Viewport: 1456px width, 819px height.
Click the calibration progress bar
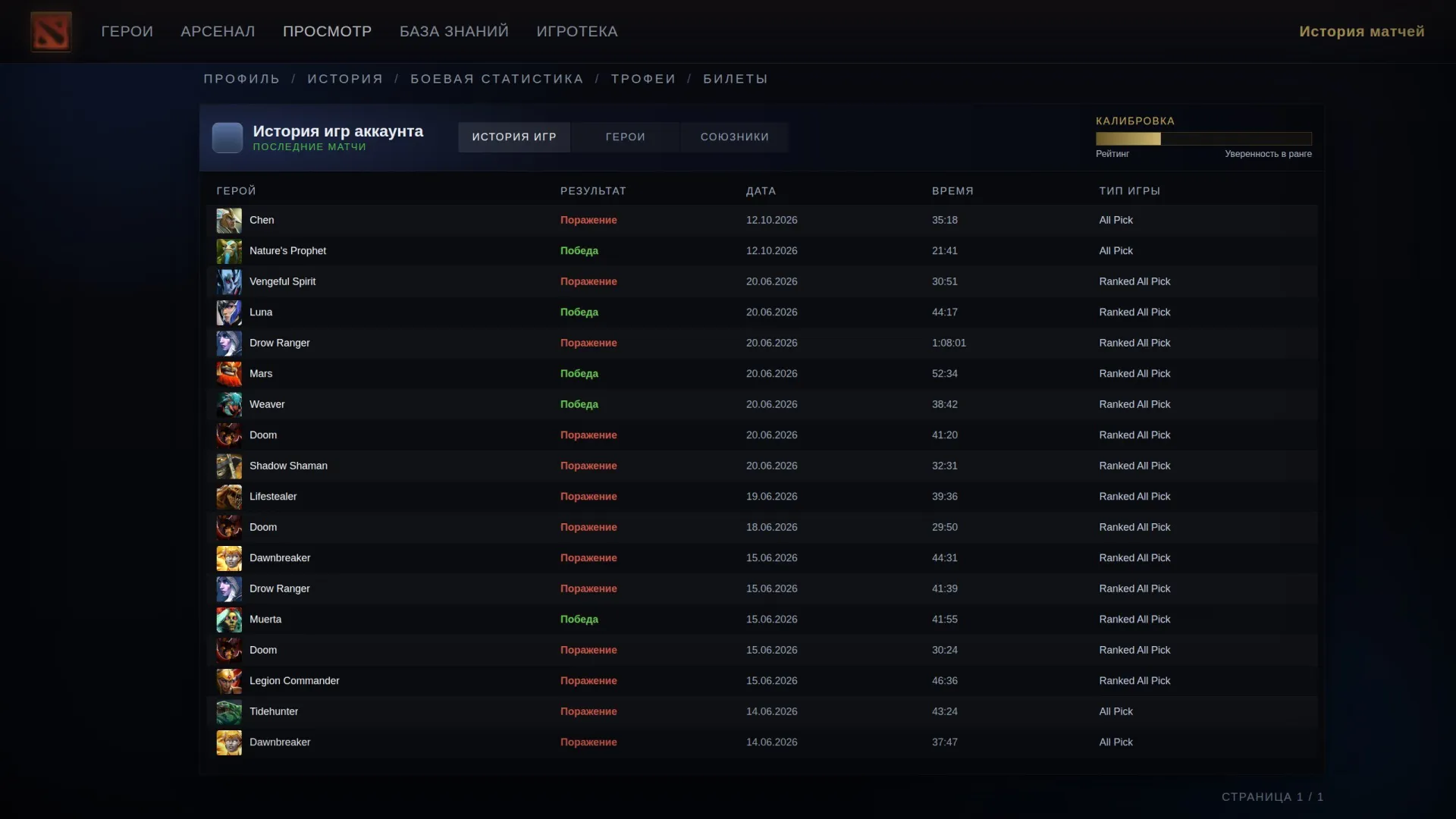click(1203, 139)
